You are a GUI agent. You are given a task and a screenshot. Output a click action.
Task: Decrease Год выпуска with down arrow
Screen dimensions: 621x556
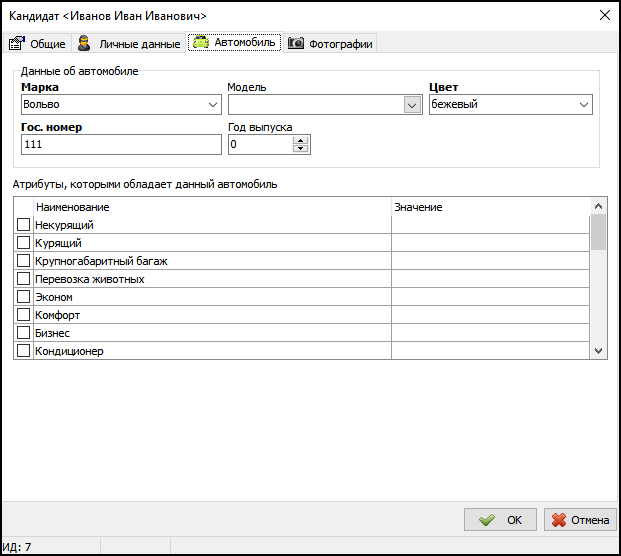point(299,149)
